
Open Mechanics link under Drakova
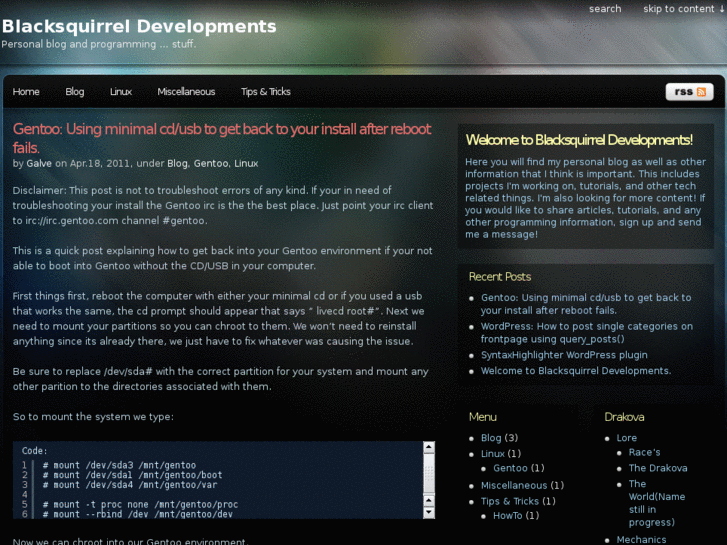click(x=641, y=539)
